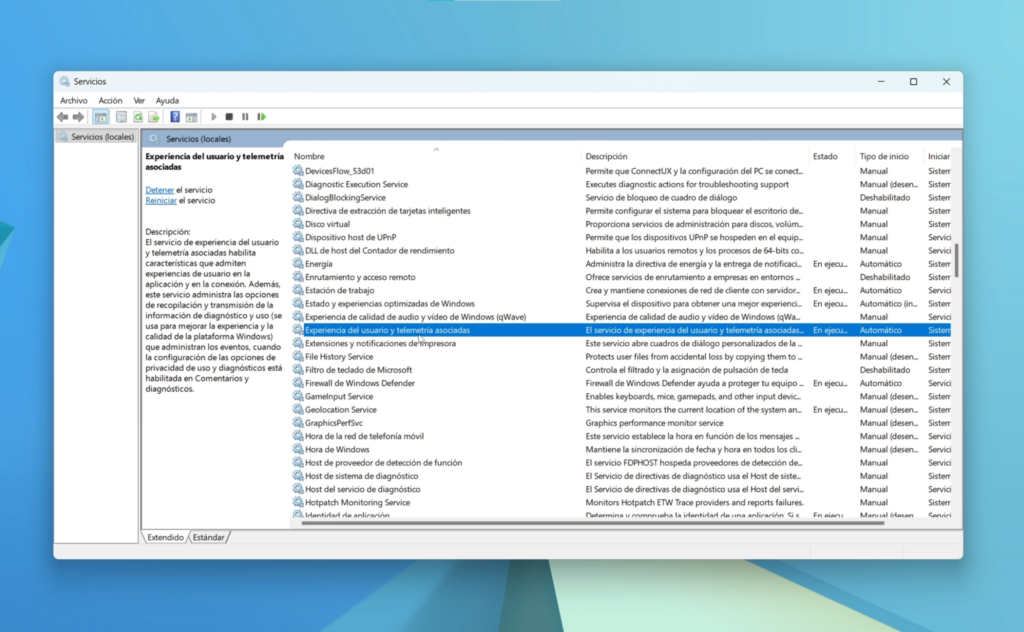This screenshot has height=632, width=1024.
Task: Click the Refresh toolbar icon
Action: [x=138, y=117]
